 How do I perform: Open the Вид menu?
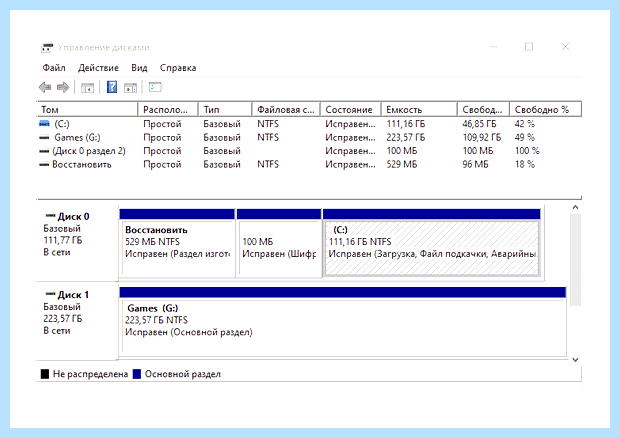coord(139,68)
